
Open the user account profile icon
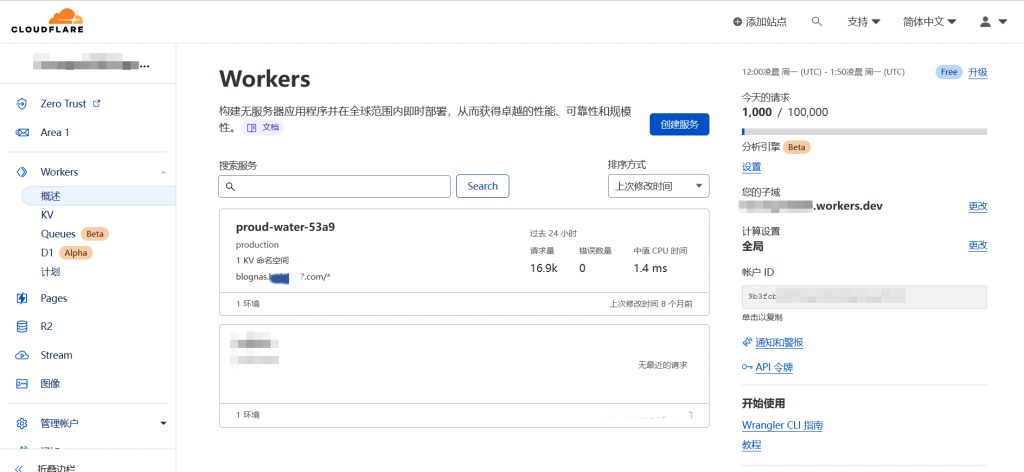click(x=985, y=22)
